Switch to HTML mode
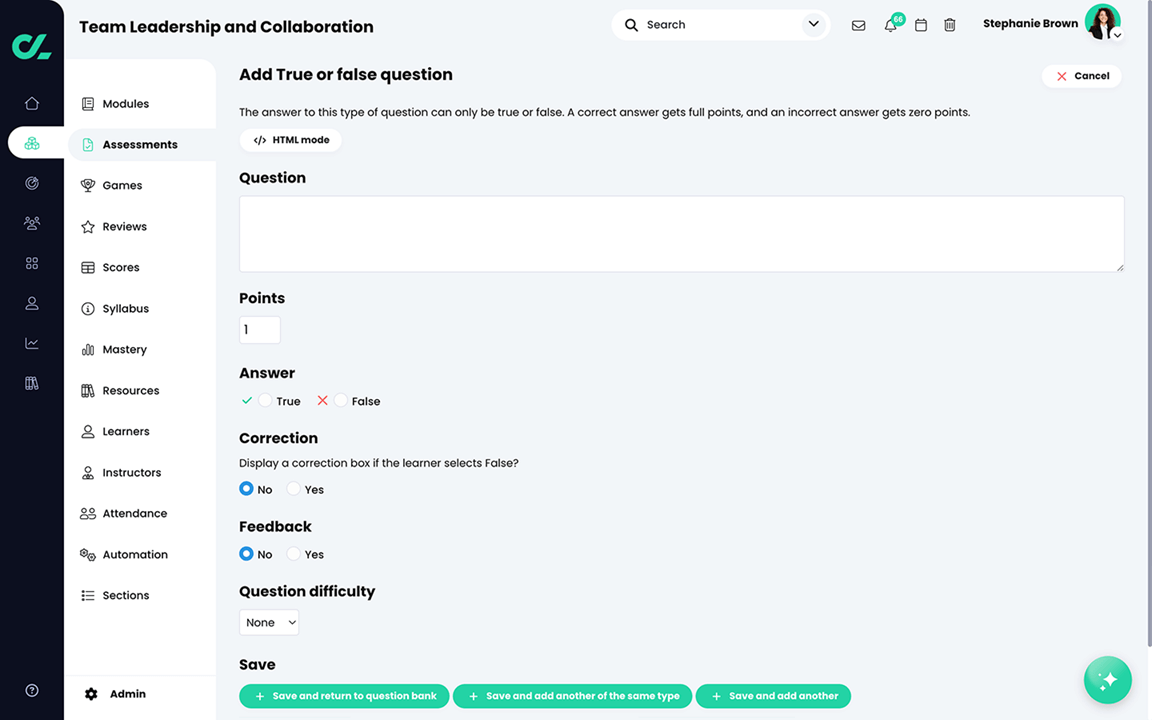This screenshot has height=720, width=1152. [x=291, y=140]
